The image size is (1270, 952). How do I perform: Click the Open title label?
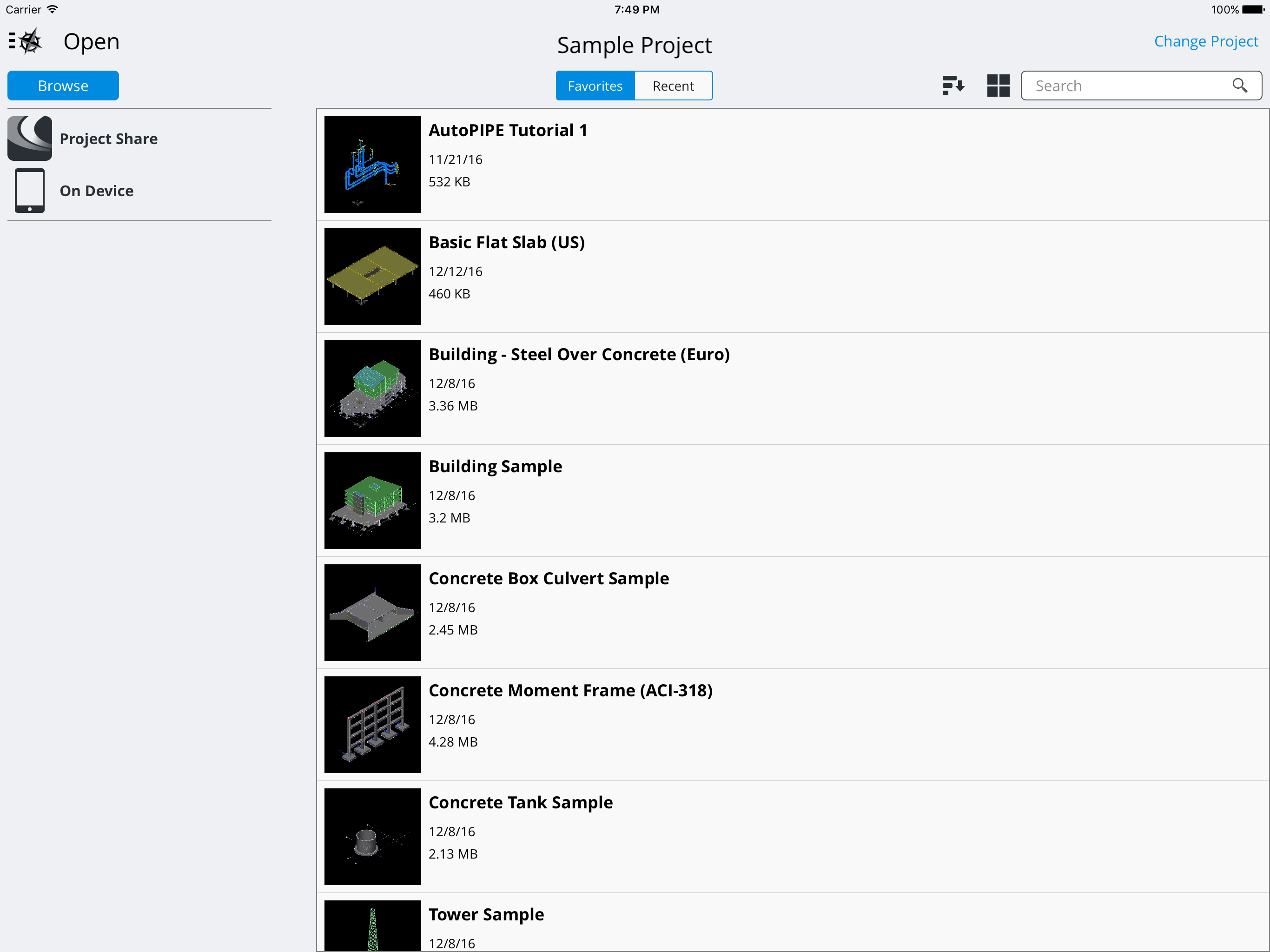point(91,41)
